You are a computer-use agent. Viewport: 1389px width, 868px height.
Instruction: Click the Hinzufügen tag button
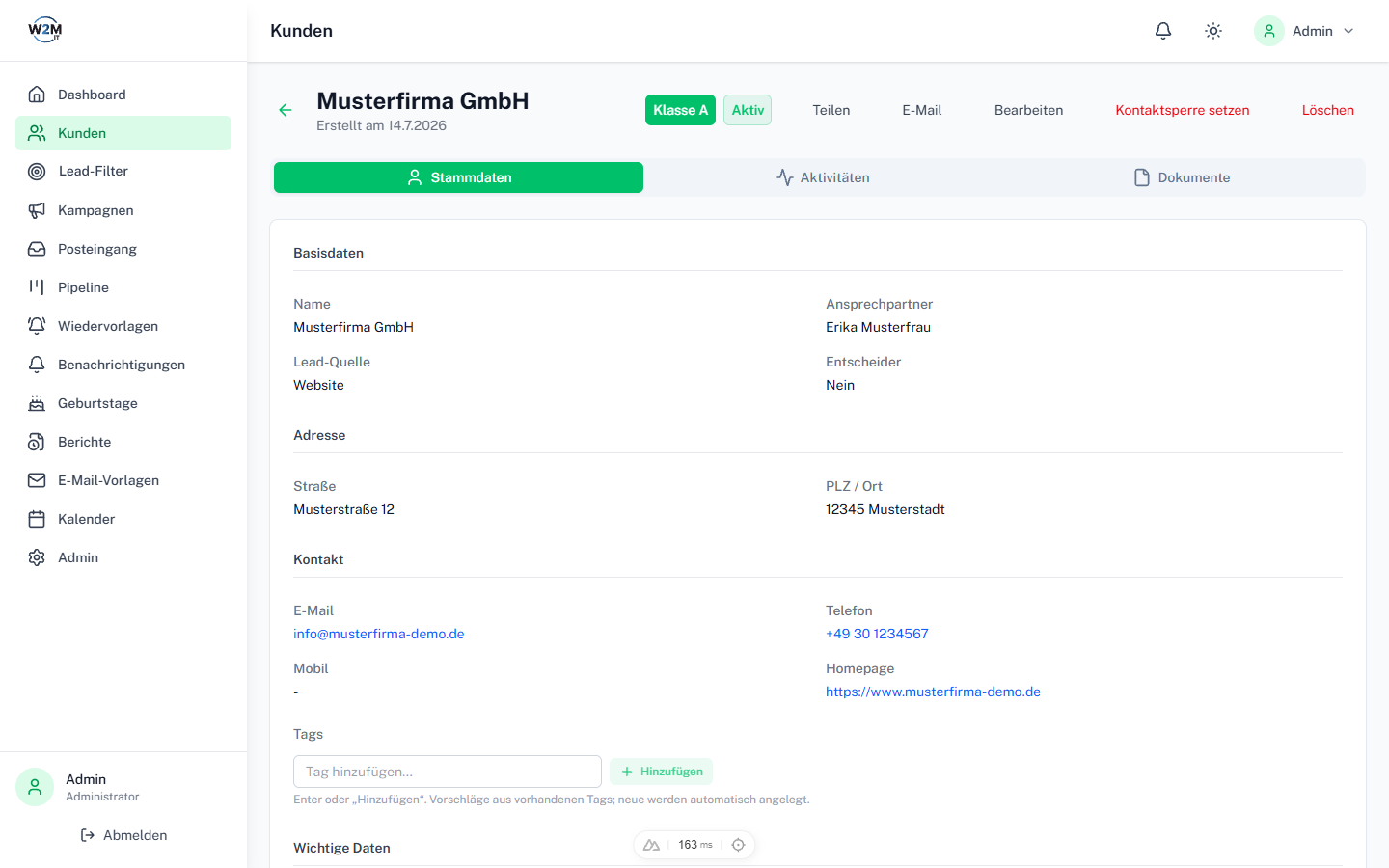pos(662,772)
